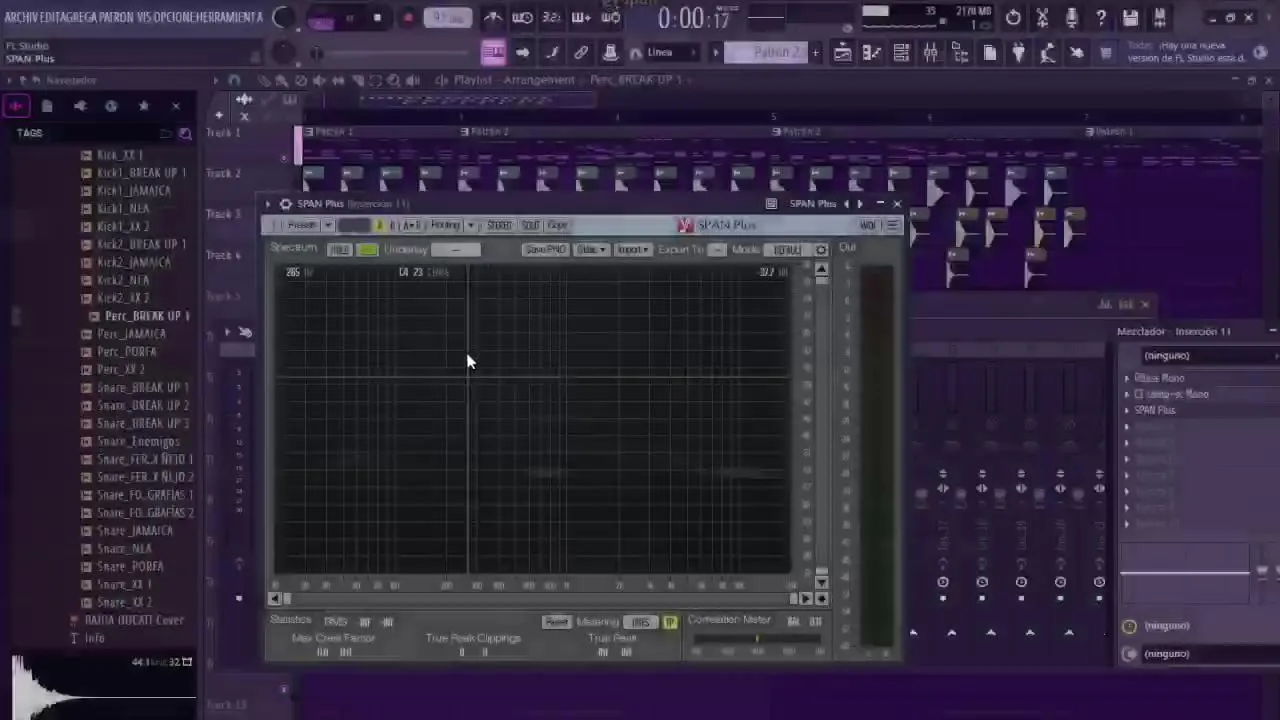Open the Underlay selector field

pyautogui.click(x=456, y=250)
